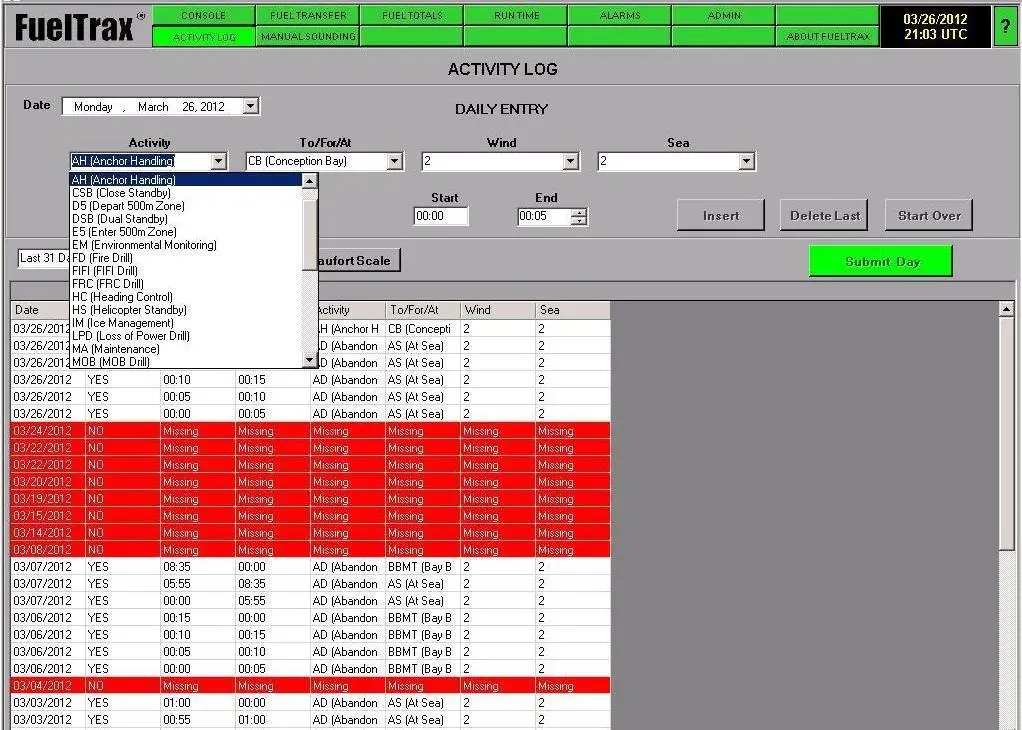The height and width of the screenshot is (730, 1022).
Task: Choose IM (Ice Management) activity
Action: 186,323
